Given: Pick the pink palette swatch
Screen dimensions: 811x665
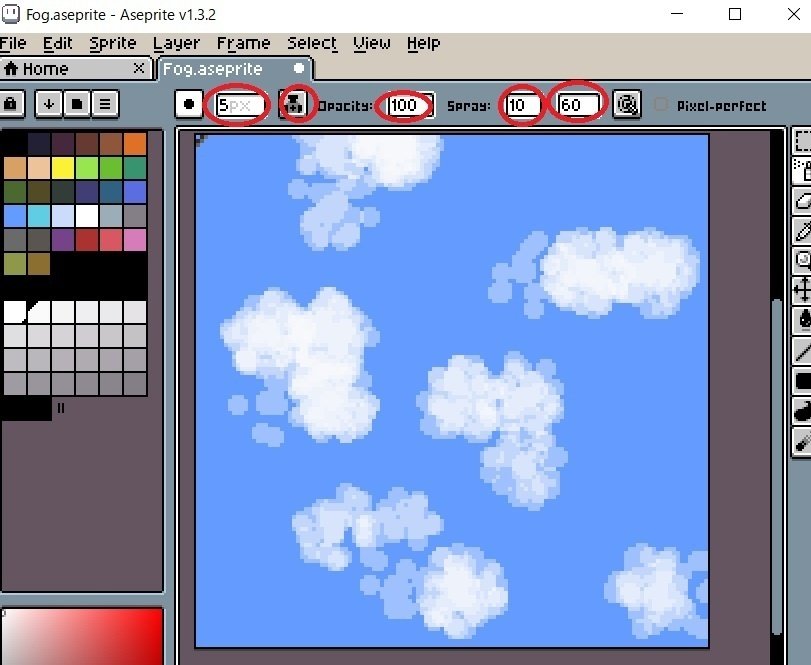Looking at the screenshot, I should click(x=135, y=240).
